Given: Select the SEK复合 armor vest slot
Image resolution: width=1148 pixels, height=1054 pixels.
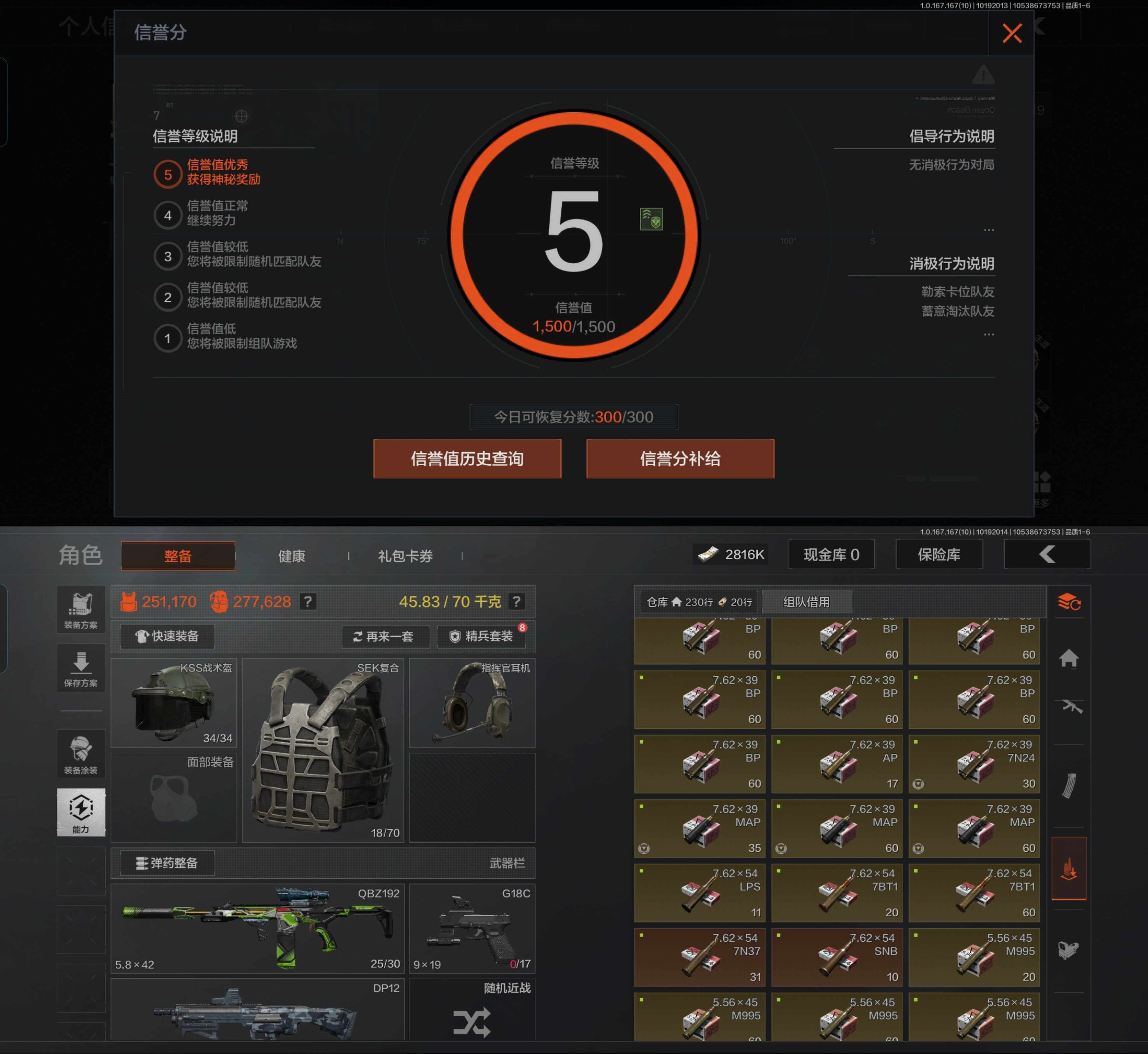Looking at the screenshot, I should [323, 750].
